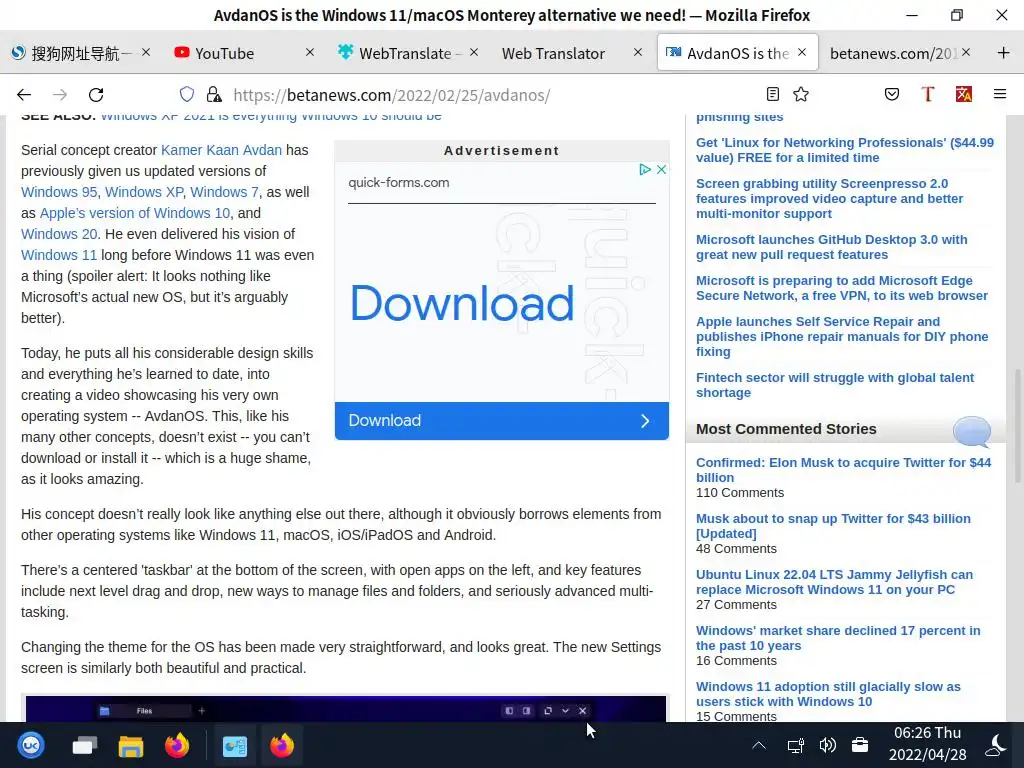Open a new tab
Viewport: 1024px width, 768px height.
coord(1004,52)
